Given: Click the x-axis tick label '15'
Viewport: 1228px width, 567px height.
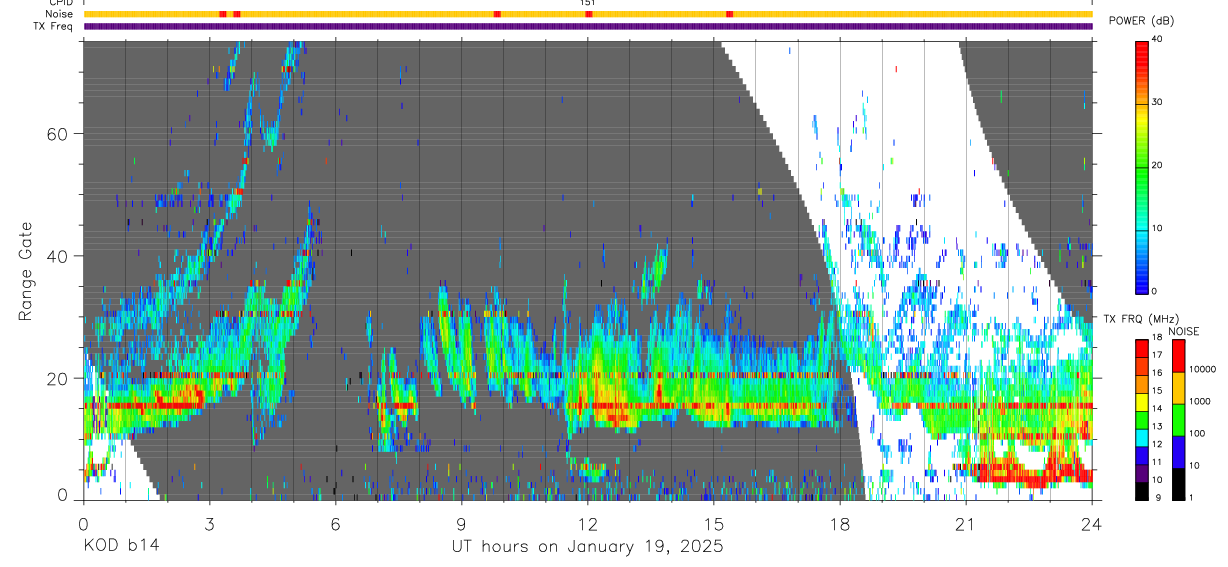Looking at the screenshot, I should (713, 525).
